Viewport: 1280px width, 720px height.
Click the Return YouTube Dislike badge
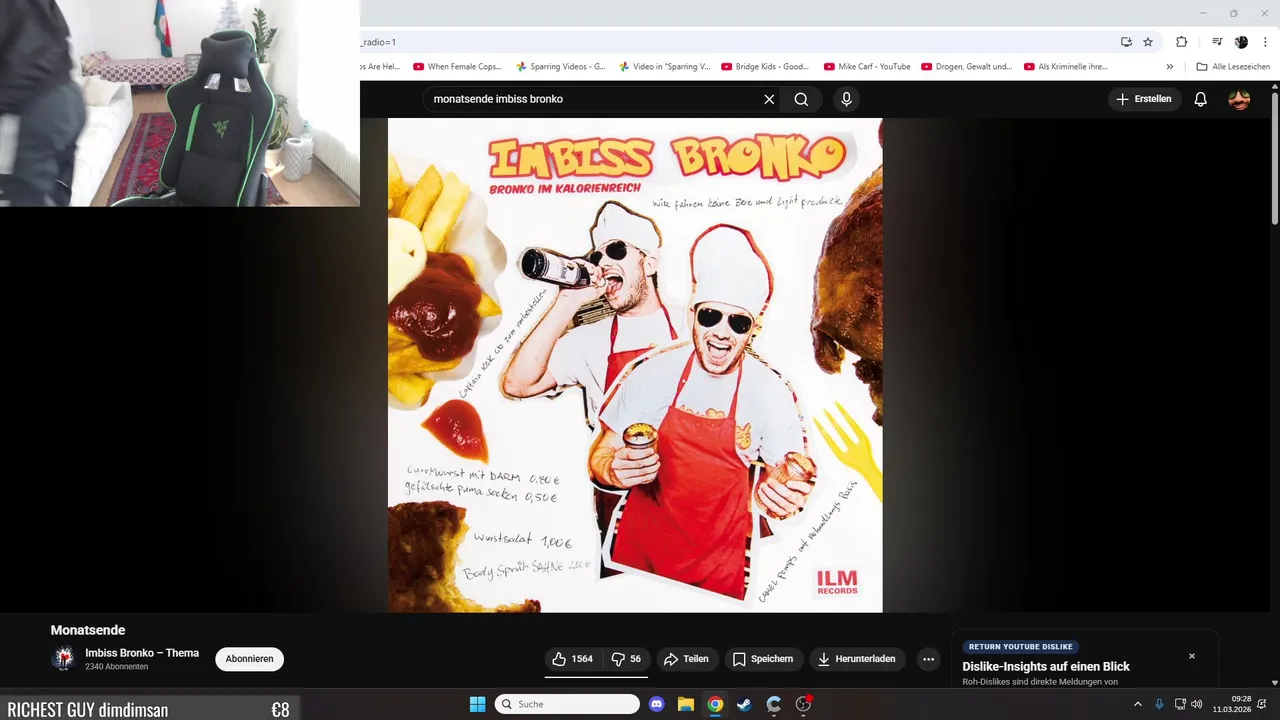(x=1020, y=647)
